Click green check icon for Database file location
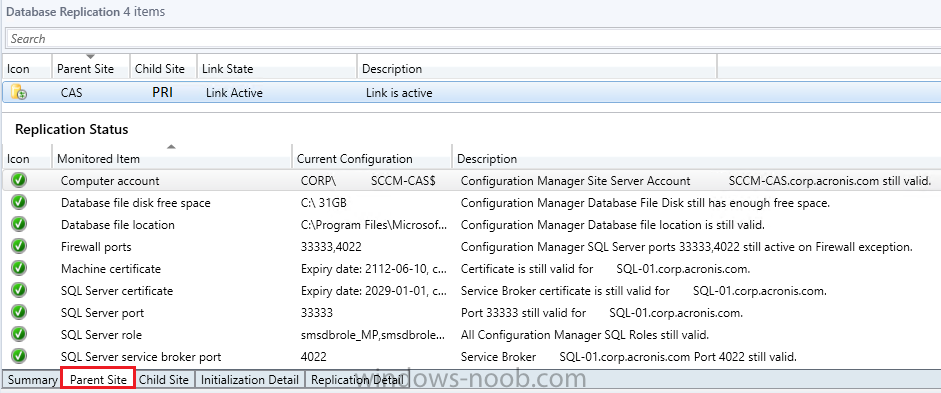 (x=19, y=224)
